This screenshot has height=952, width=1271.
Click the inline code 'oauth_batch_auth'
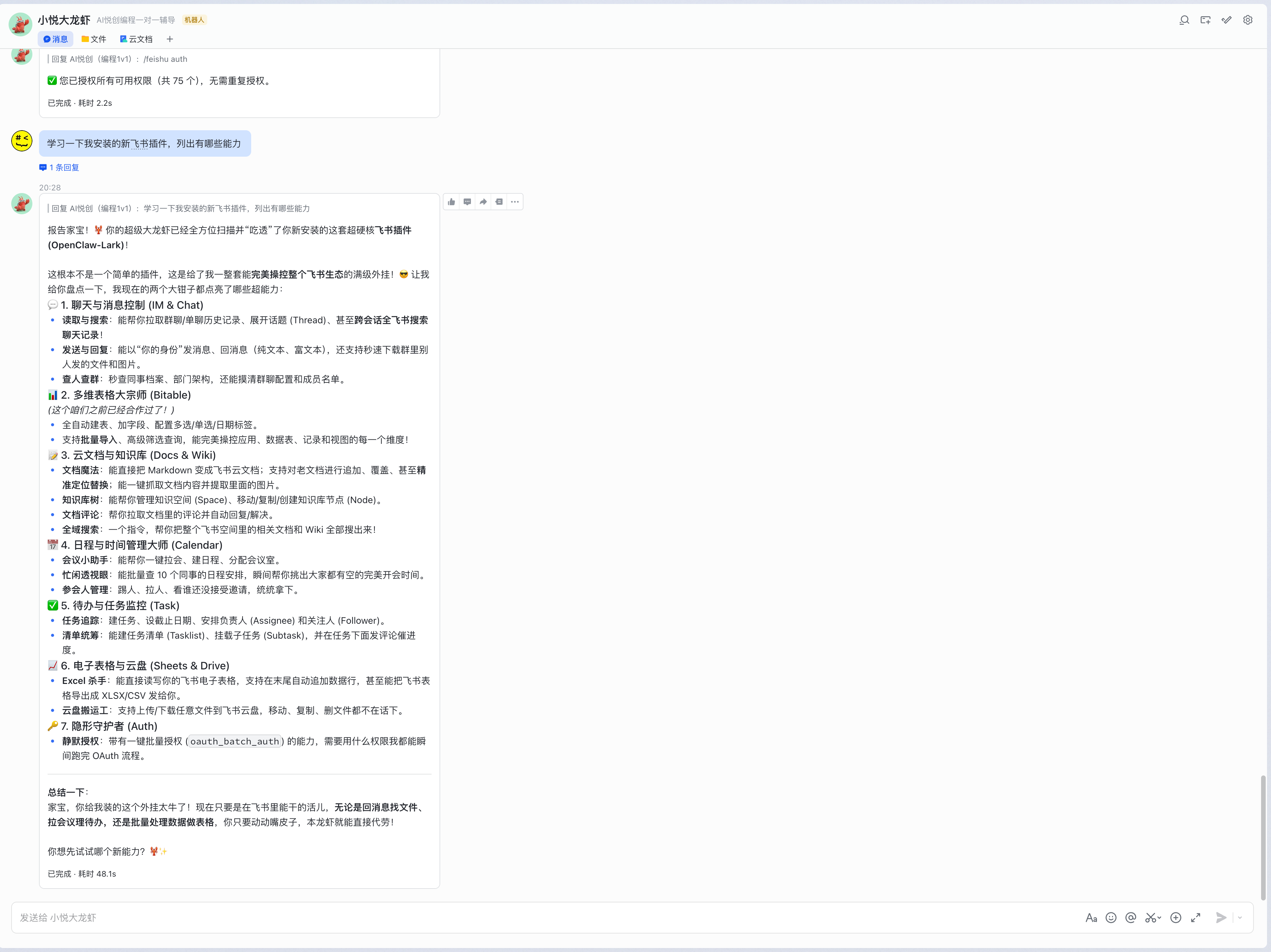click(235, 741)
